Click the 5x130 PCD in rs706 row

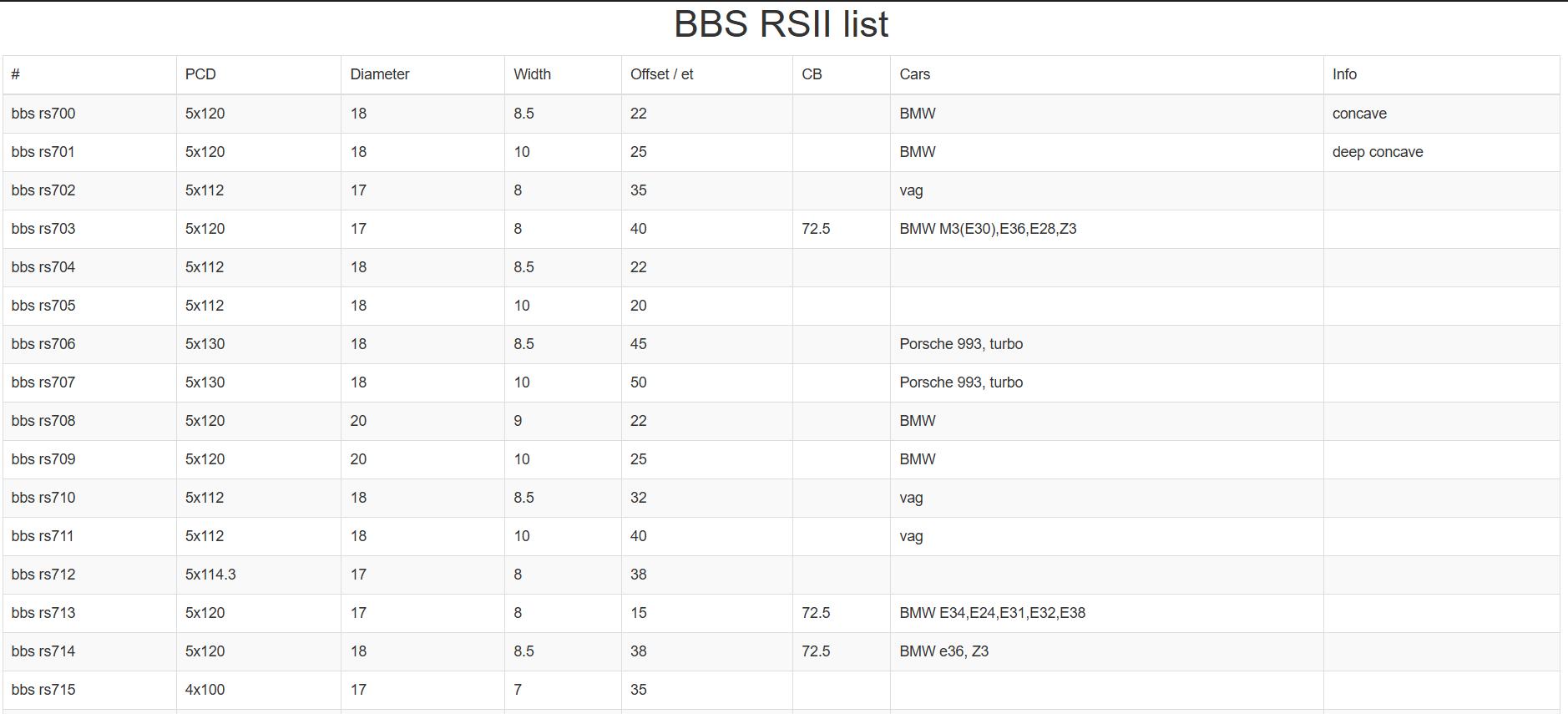click(x=258, y=344)
